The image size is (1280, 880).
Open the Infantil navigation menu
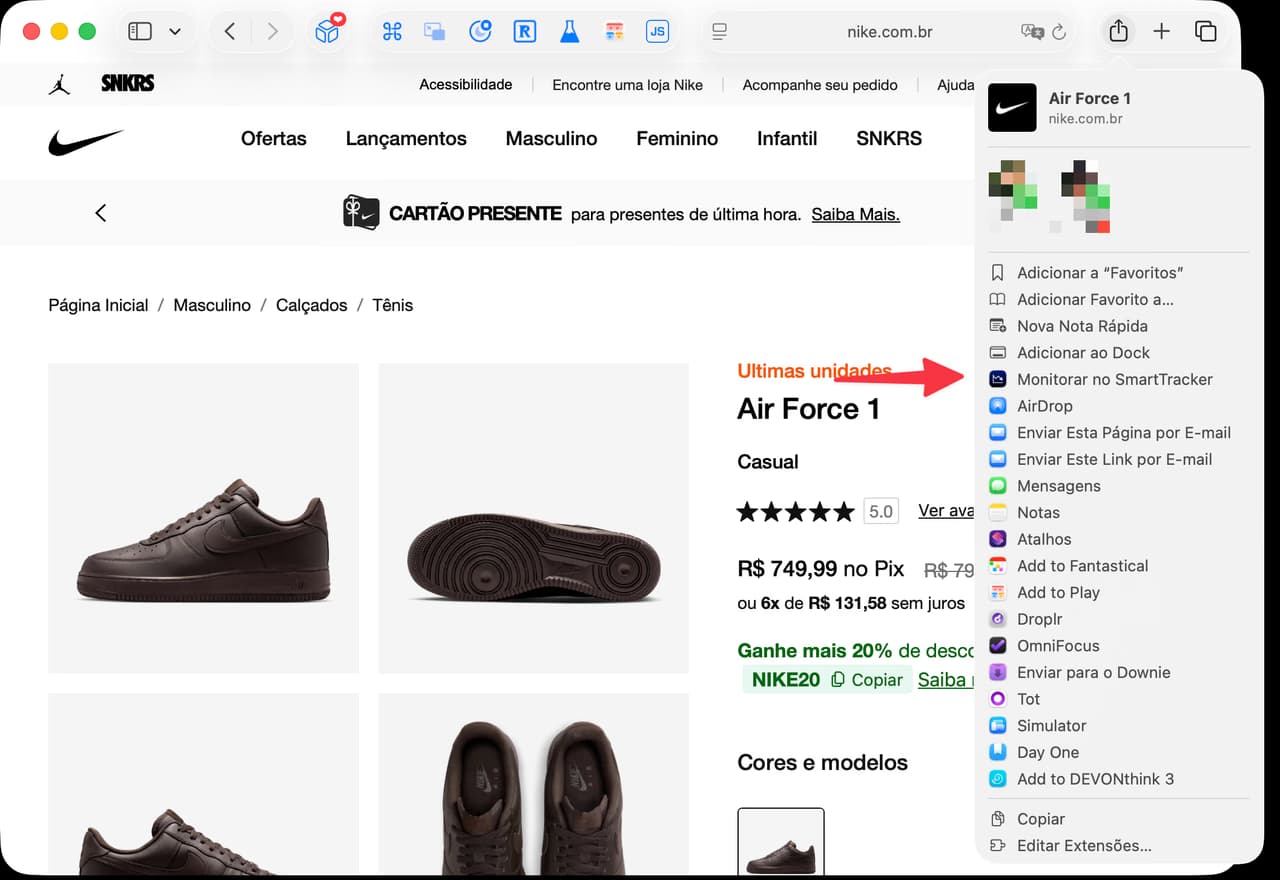[x=787, y=139]
